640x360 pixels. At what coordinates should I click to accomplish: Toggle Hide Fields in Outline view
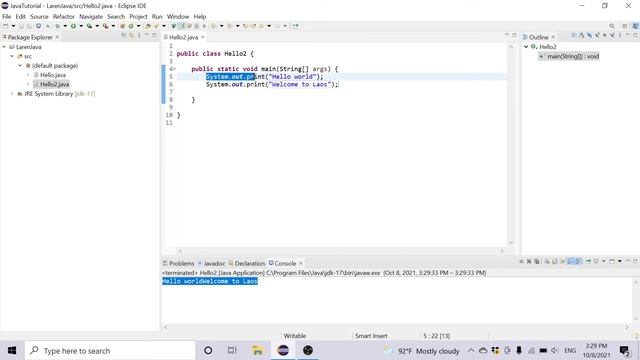(589, 35)
